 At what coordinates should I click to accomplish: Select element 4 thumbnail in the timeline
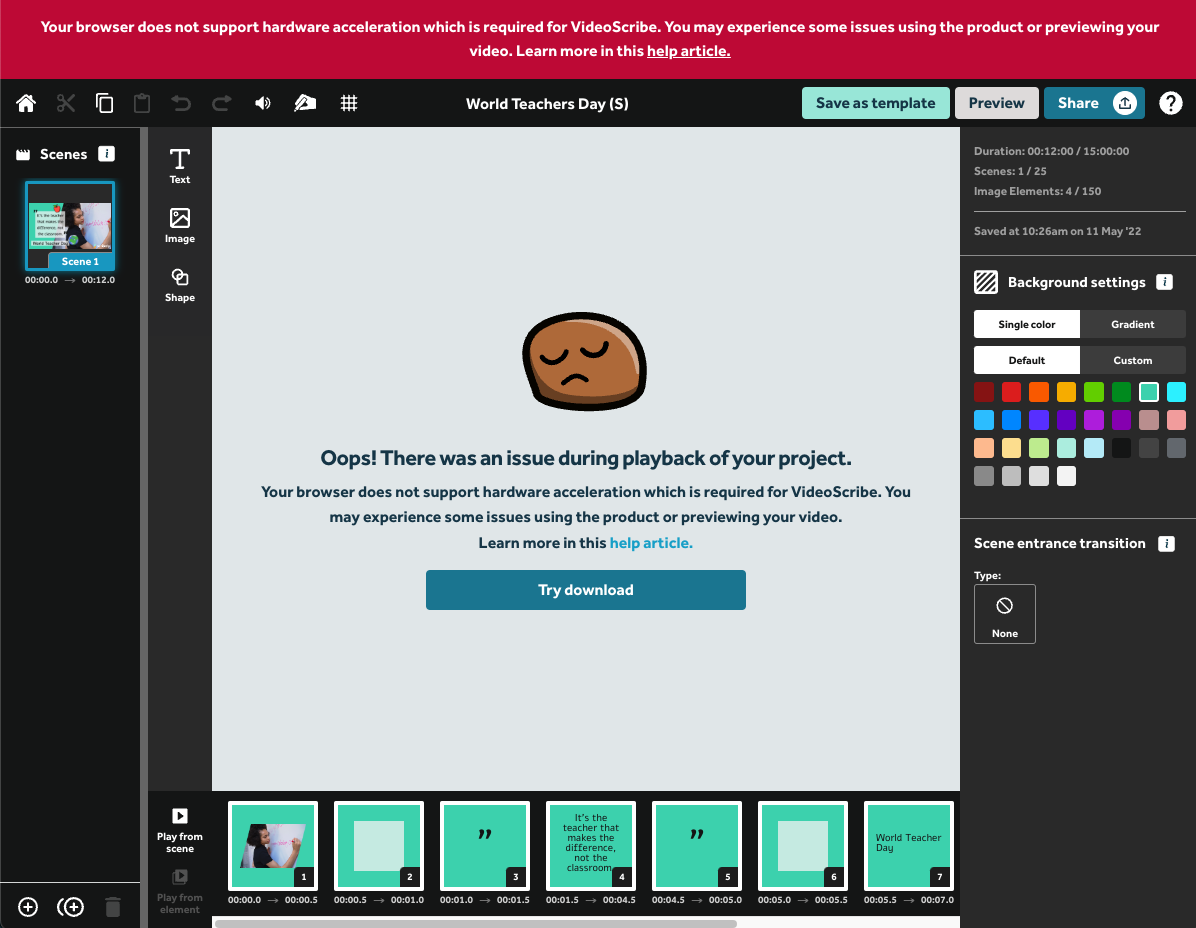(590, 846)
